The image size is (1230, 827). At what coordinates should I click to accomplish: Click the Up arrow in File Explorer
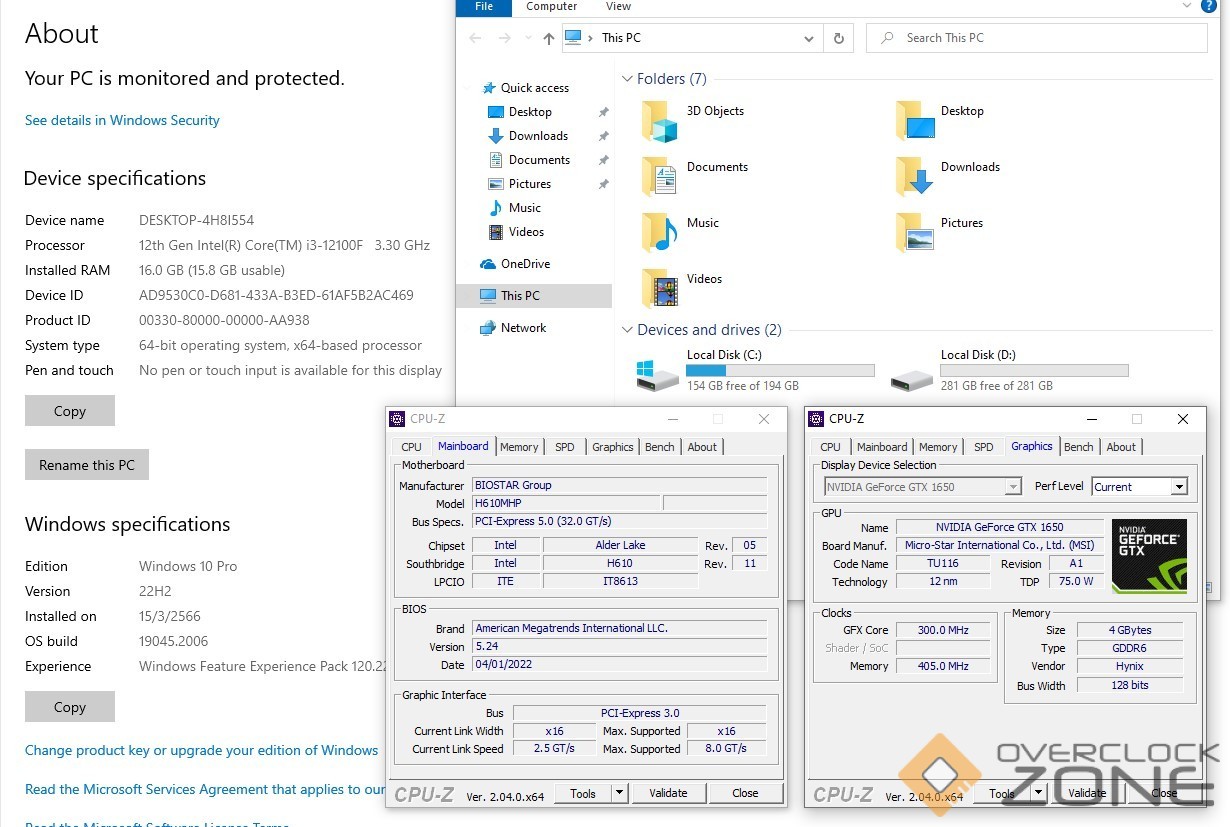click(548, 38)
